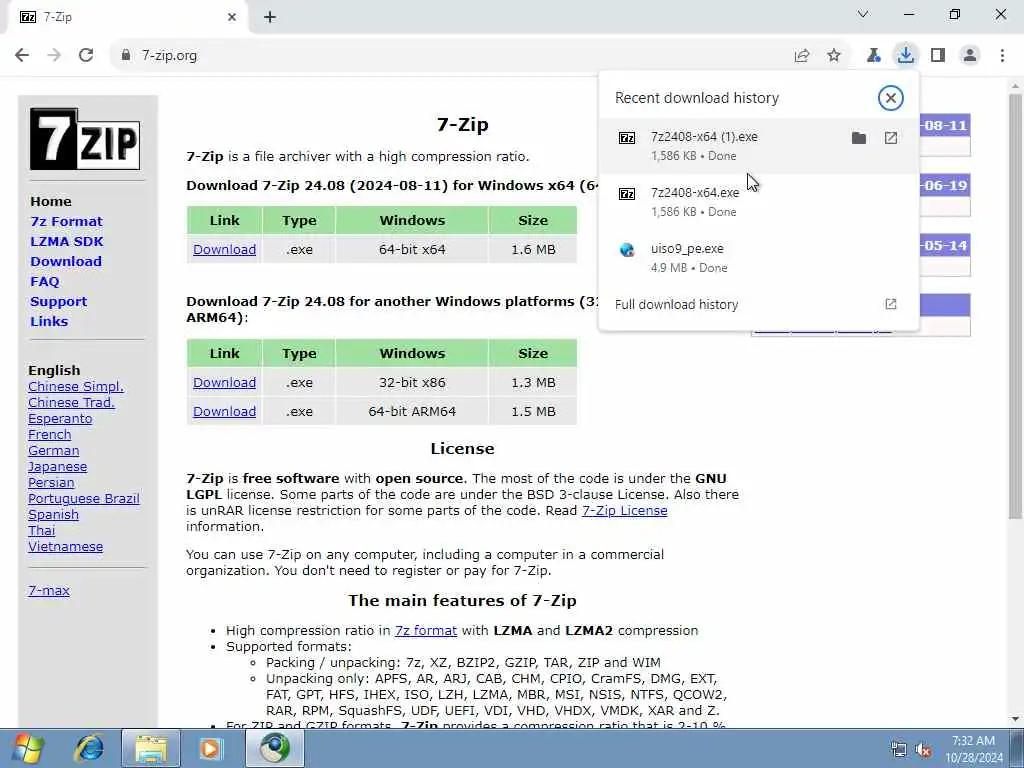1024x768 pixels.
Task: Open the 7-max link
Action: click(x=49, y=590)
